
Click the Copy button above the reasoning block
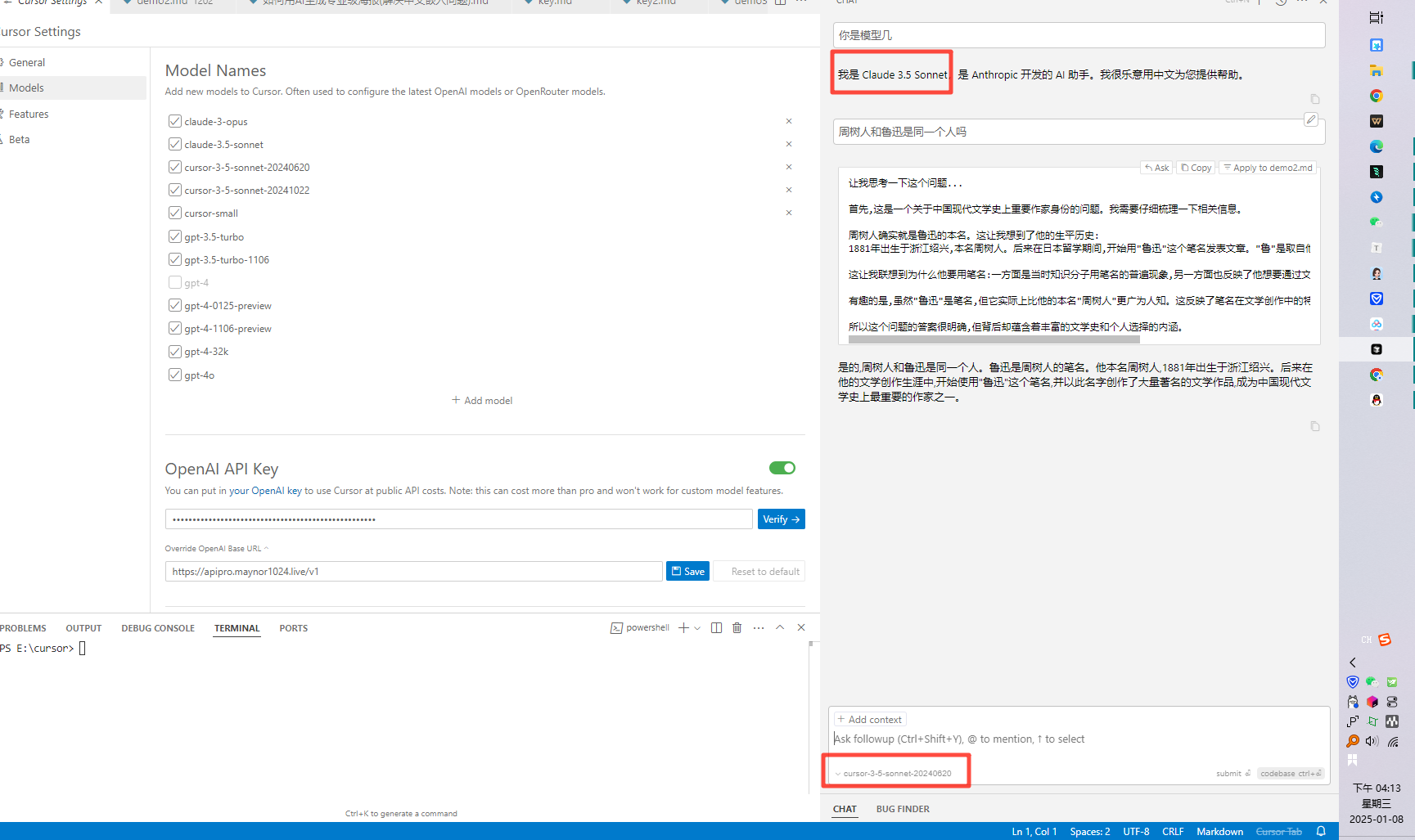tap(1196, 168)
